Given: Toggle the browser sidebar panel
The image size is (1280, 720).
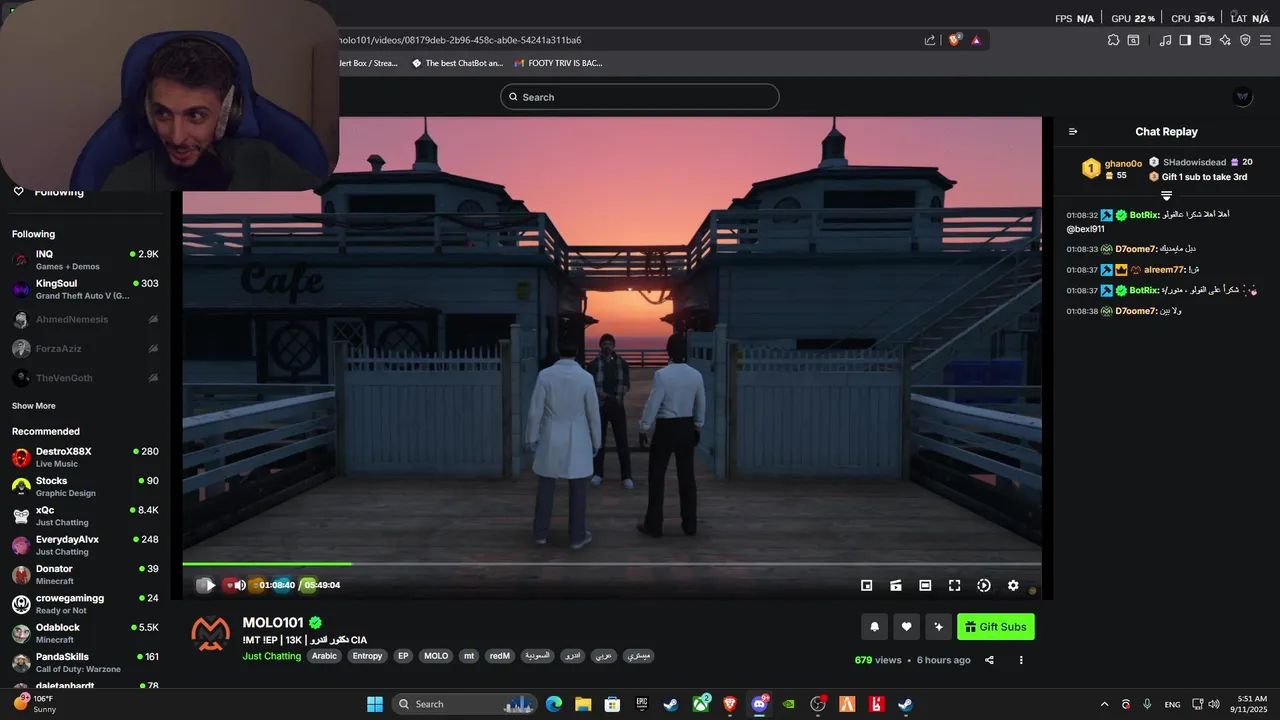Looking at the screenshot, I should (1185, 40).
